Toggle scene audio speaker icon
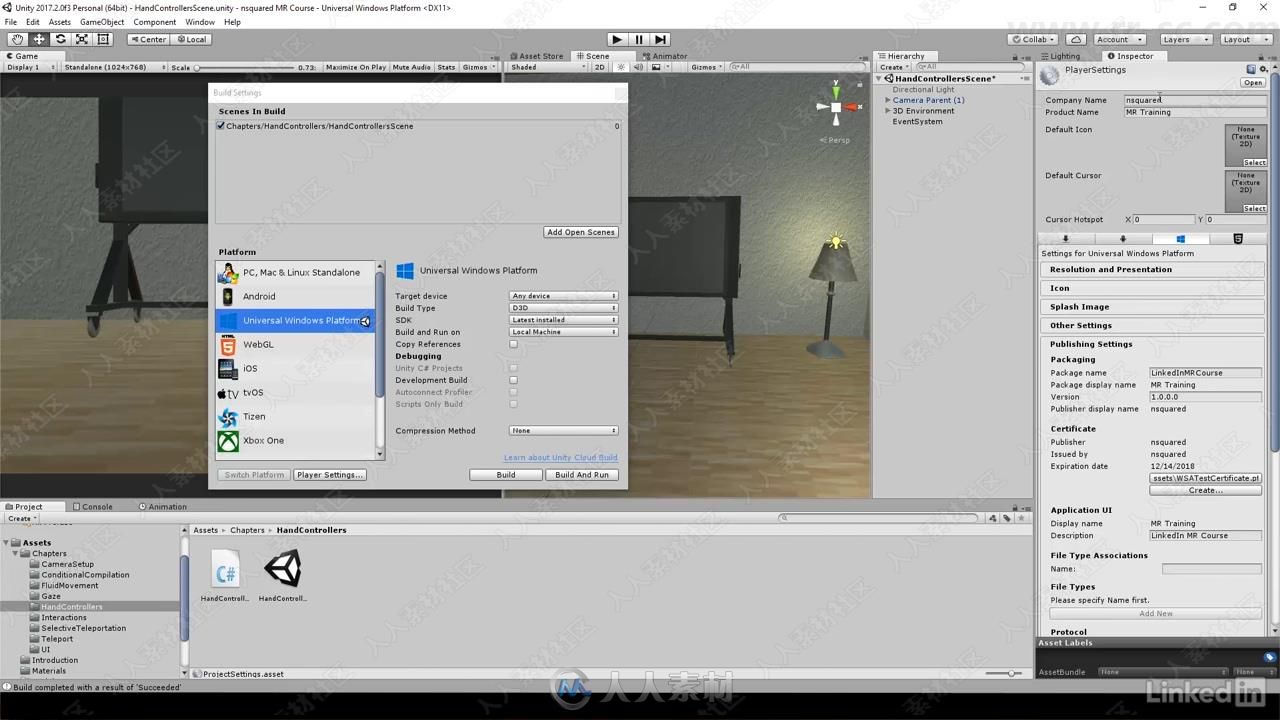The image size is (1280, 720). (638, 67)
